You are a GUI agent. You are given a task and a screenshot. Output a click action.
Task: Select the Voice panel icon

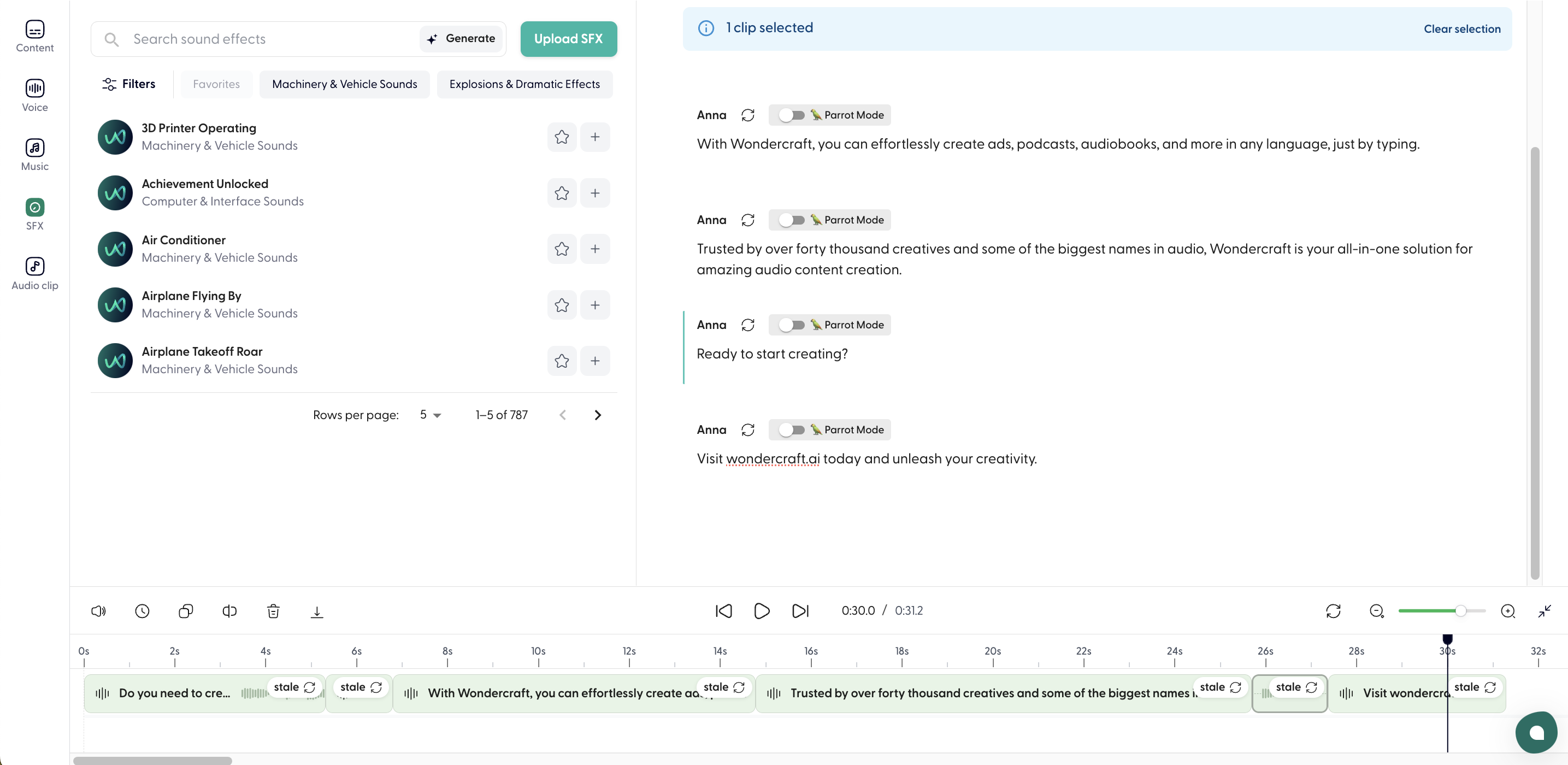[x=34, y=94]
